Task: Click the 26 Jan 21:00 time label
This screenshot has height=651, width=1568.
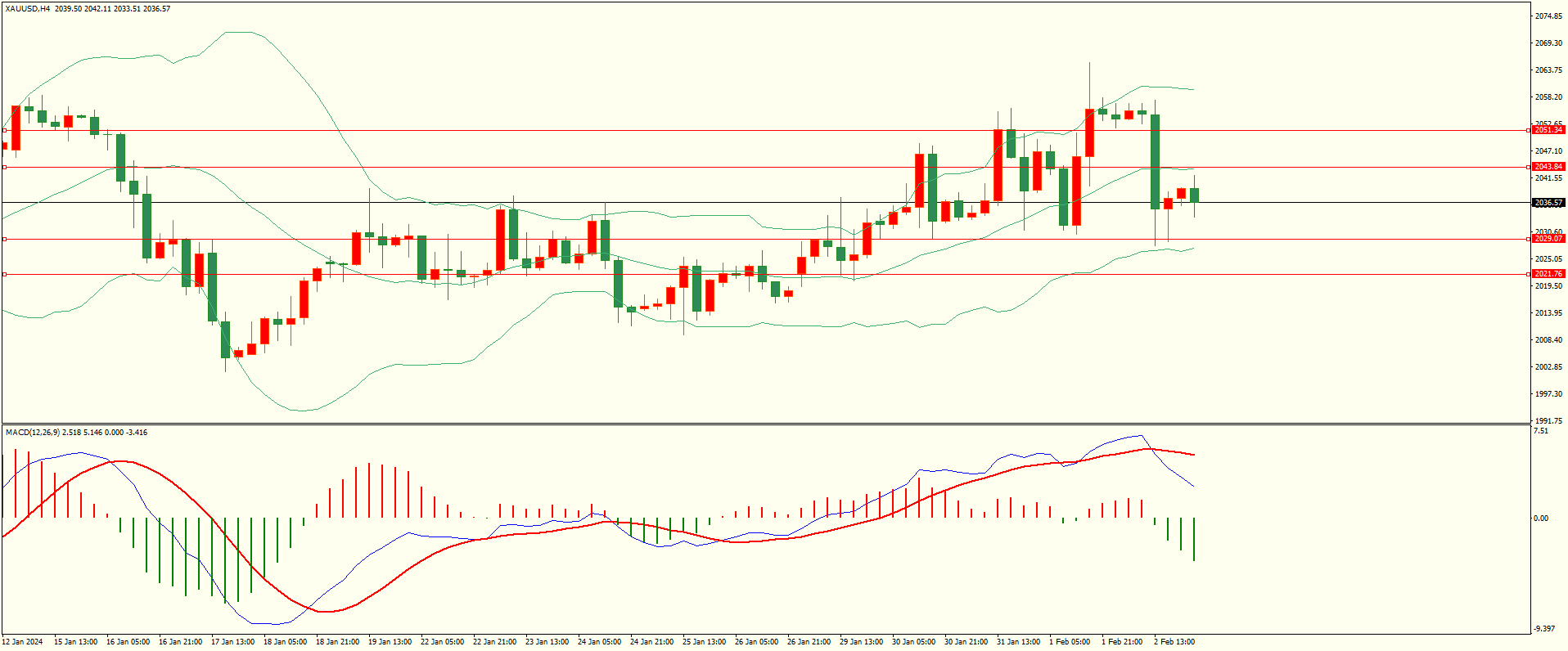Action: point(809,642)
